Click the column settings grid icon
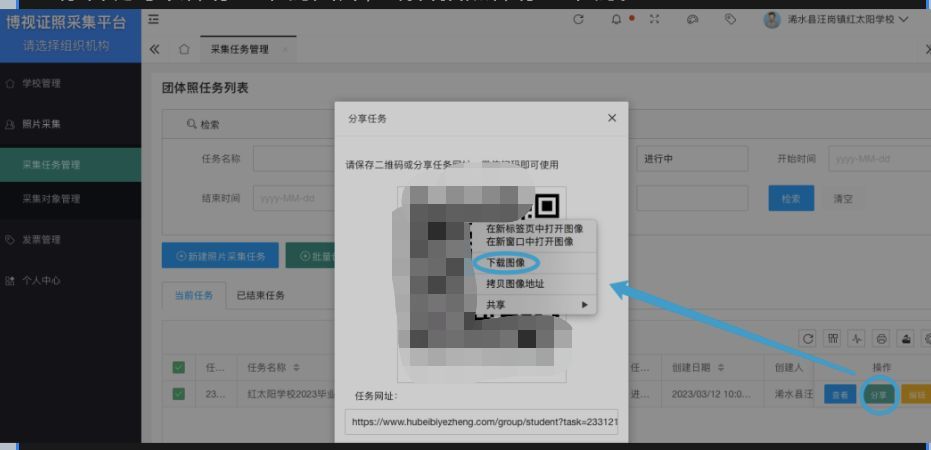The width and height of the screenshot is (931, 450). (833, 338)
